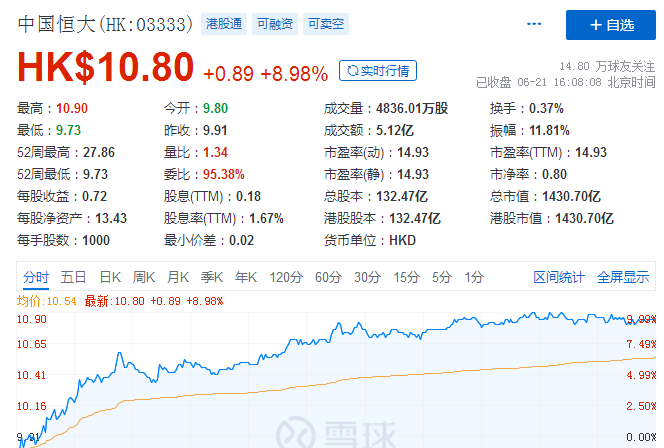Click the 自选 add-to-watchlist button

[x=611, y=25]
